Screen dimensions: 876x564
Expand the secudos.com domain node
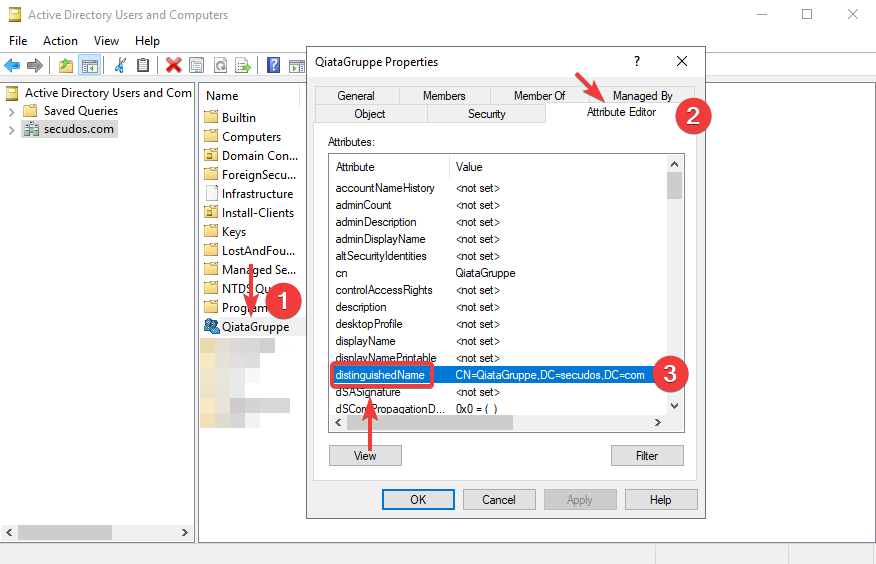(11, 129)
